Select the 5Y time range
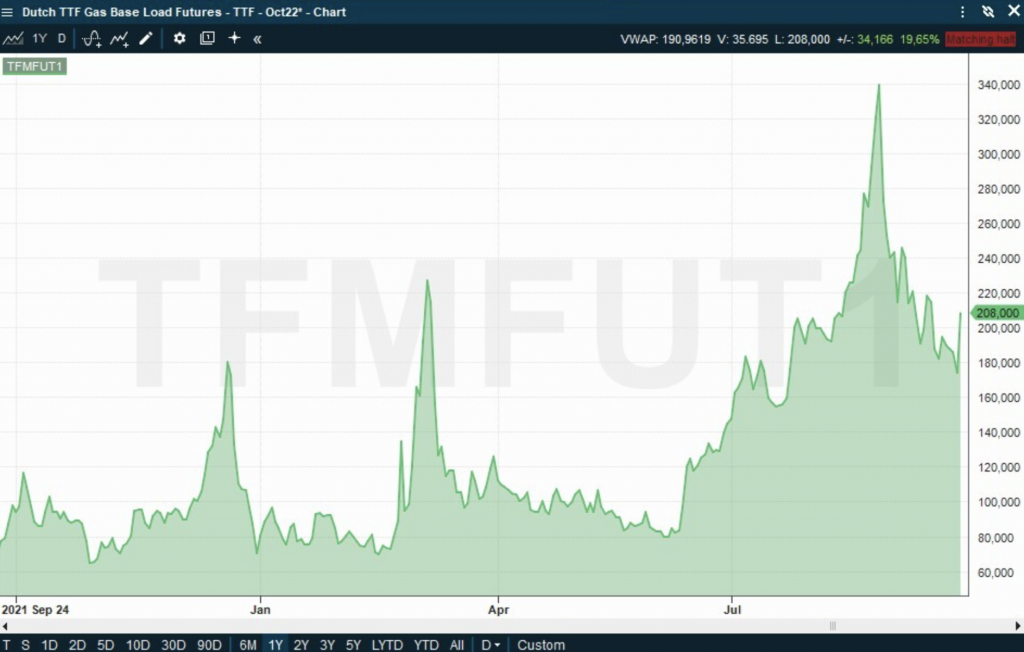Image resolution: width=1024 pixels, height=652 pixels. [353, 645]
